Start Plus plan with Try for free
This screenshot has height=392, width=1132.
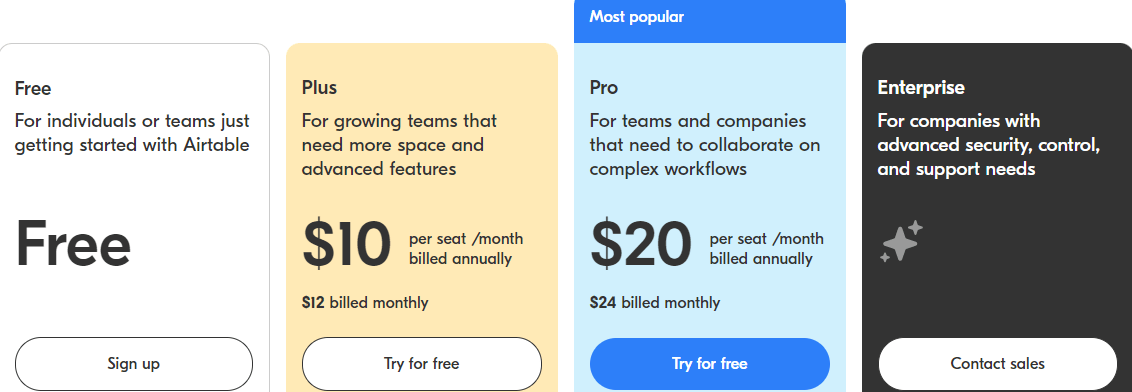(x=422, y=364)
